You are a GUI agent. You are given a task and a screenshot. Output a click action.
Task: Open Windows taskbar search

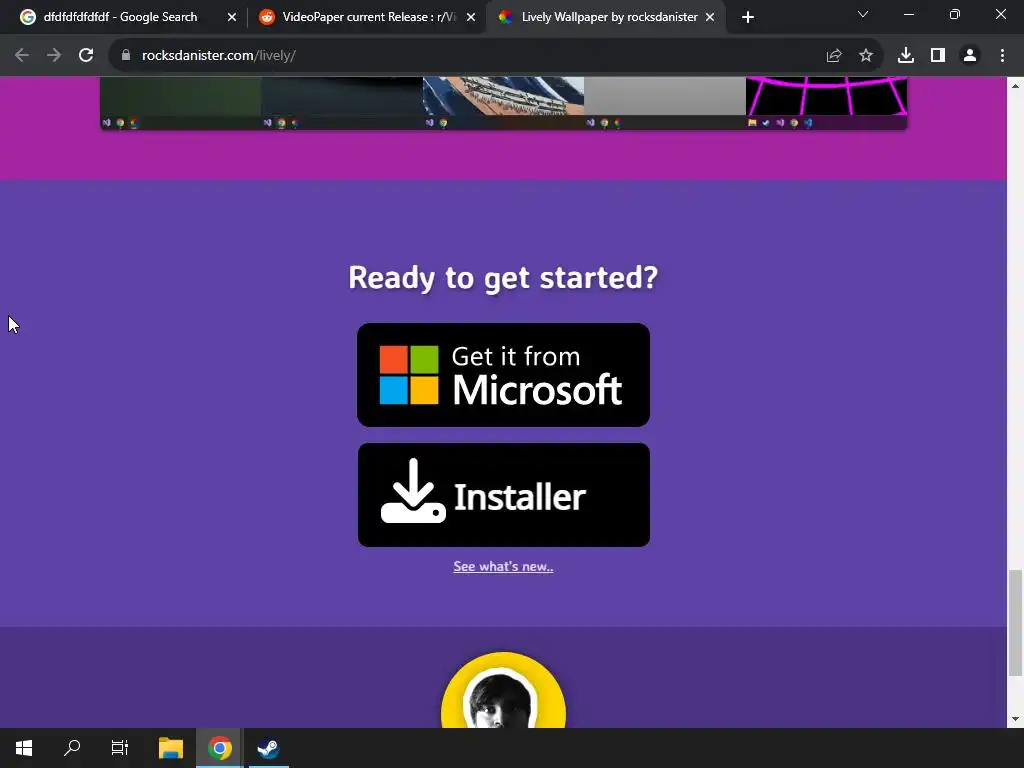tap(72, 748)
